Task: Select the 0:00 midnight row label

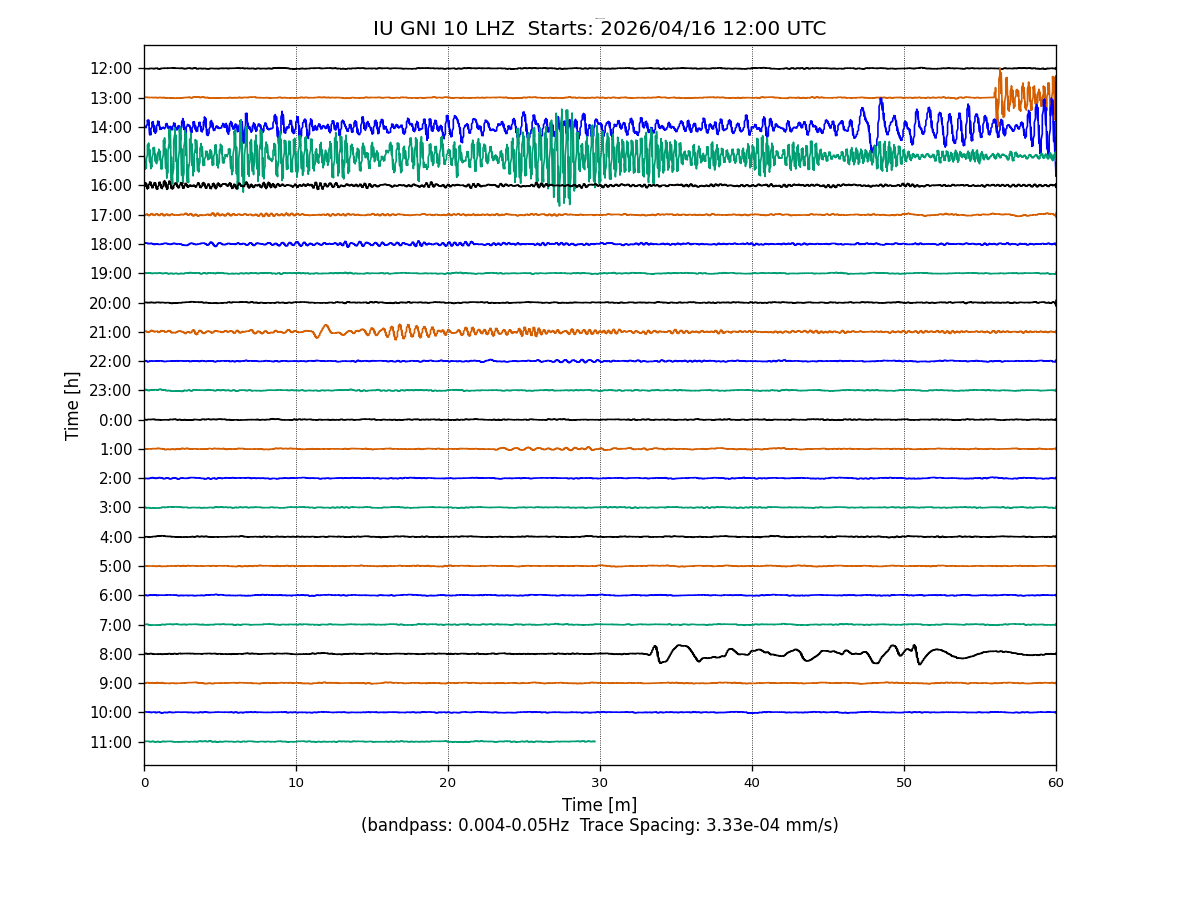Action: point(115,420)
